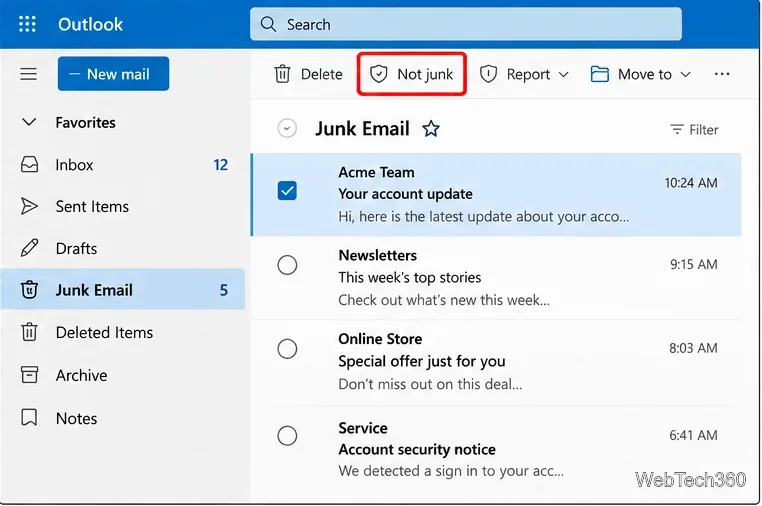Viewport: 762px width, 506px height.
Task: Compose a message with New mail
Action: 113,74
